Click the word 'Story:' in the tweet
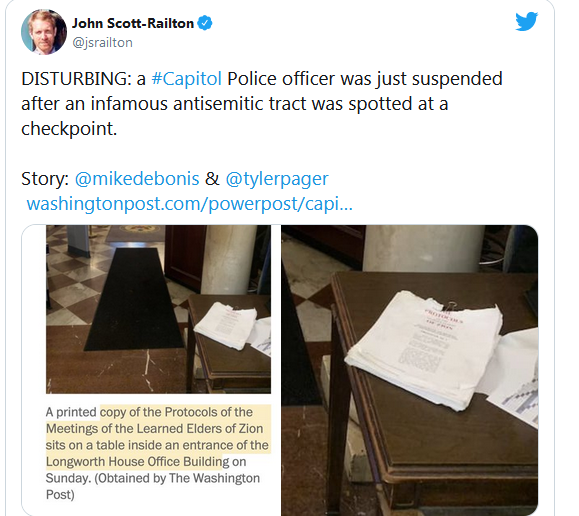Image resolution: width=579 pixels, height=516 pixels. click(x=45, y=179)
